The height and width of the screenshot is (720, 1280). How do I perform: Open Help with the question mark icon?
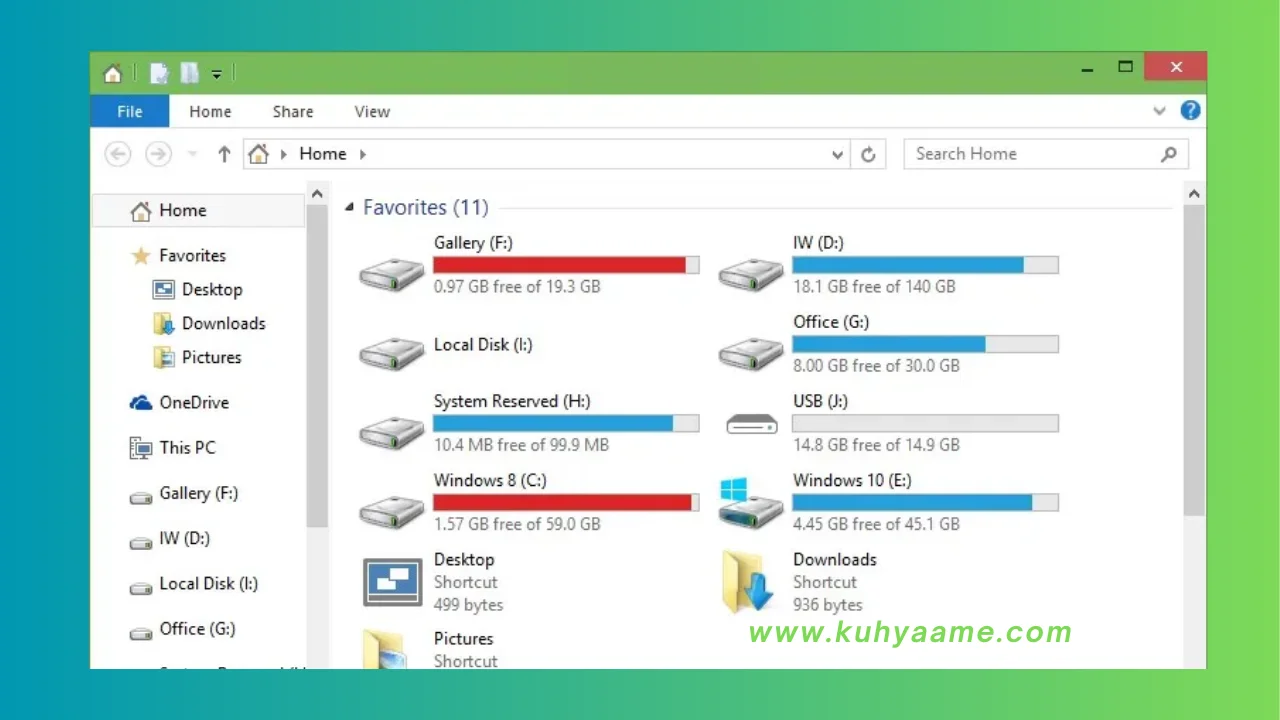[x=1190, y=111]
